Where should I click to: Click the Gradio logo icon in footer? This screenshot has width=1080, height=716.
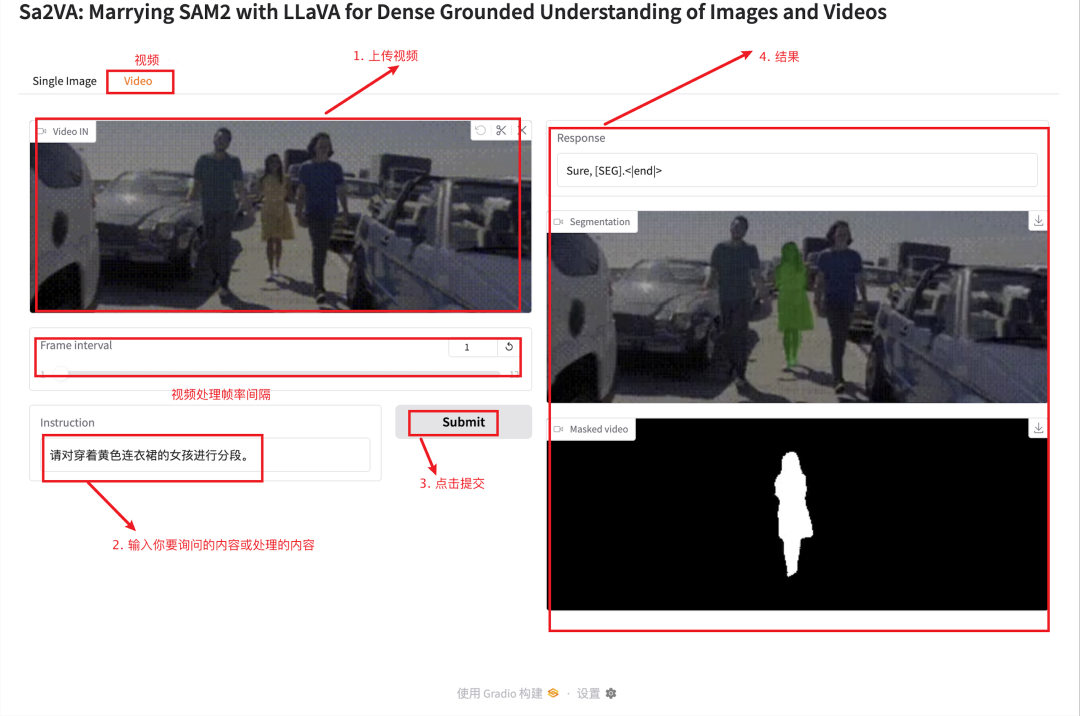(553, 693)
